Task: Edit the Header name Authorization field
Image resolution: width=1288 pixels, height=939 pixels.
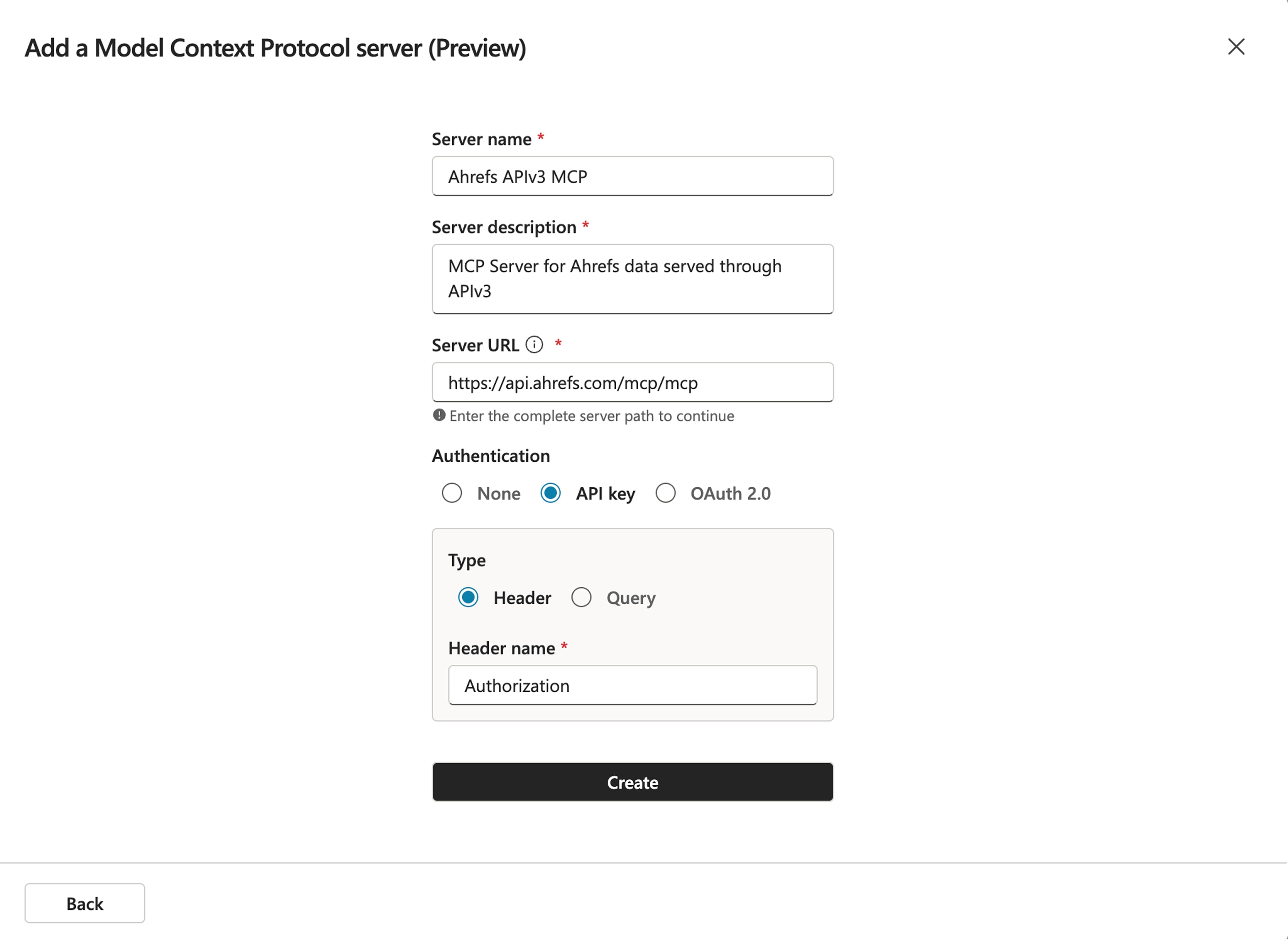Action: [632, 685]
